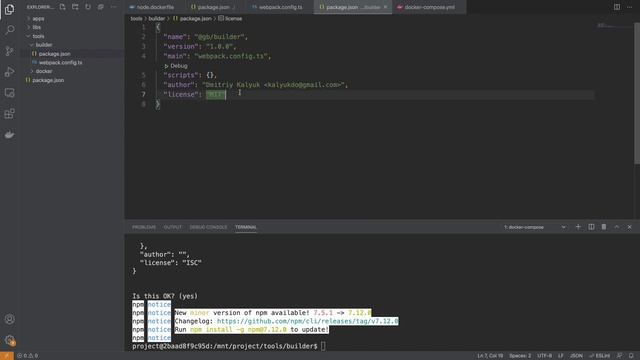Click the New File icon in Explorer

click(x=62, y=7)
